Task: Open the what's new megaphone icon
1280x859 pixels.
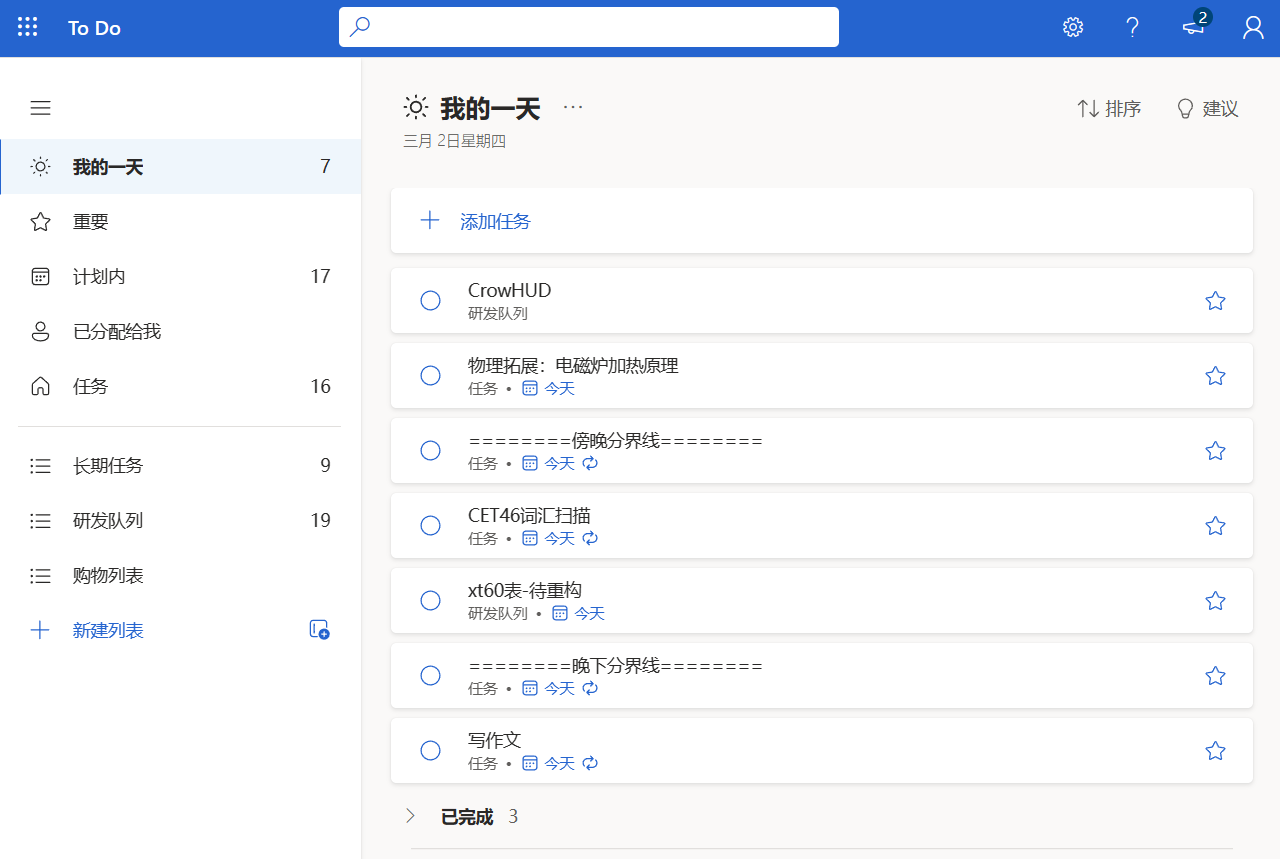Action: click(1193, 28)
